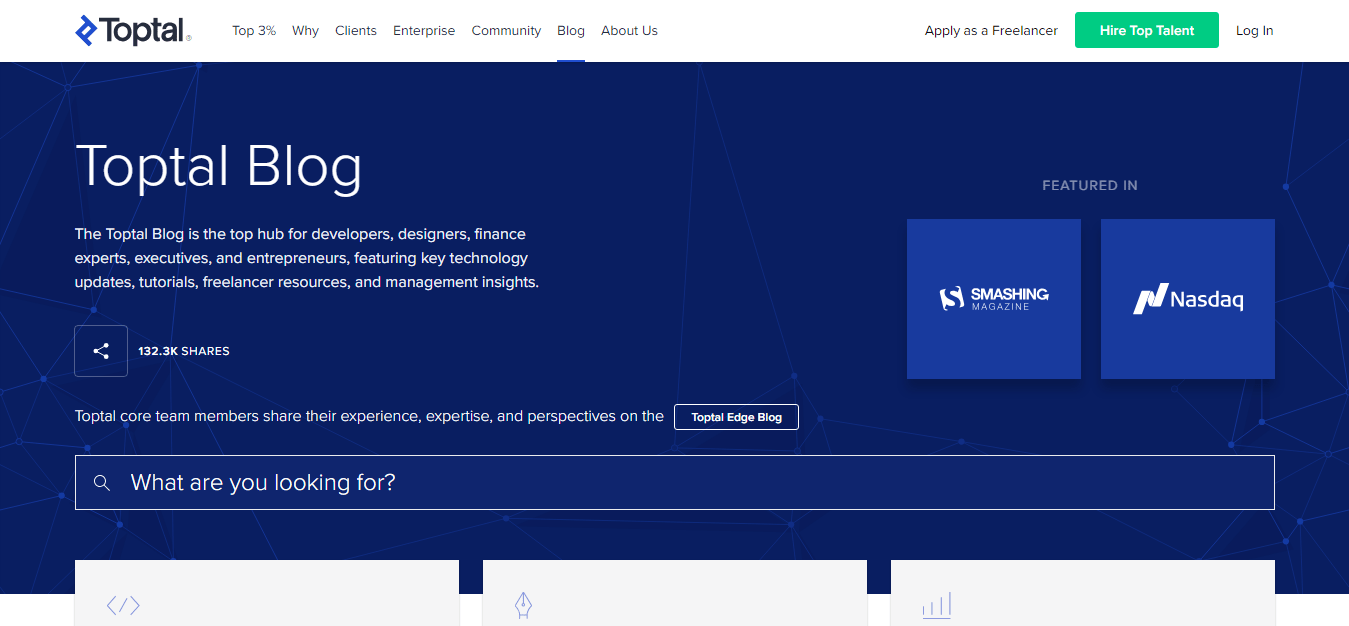Select the pen nib design category icon
Screen dimensions: 1349x626
(522, 604)
